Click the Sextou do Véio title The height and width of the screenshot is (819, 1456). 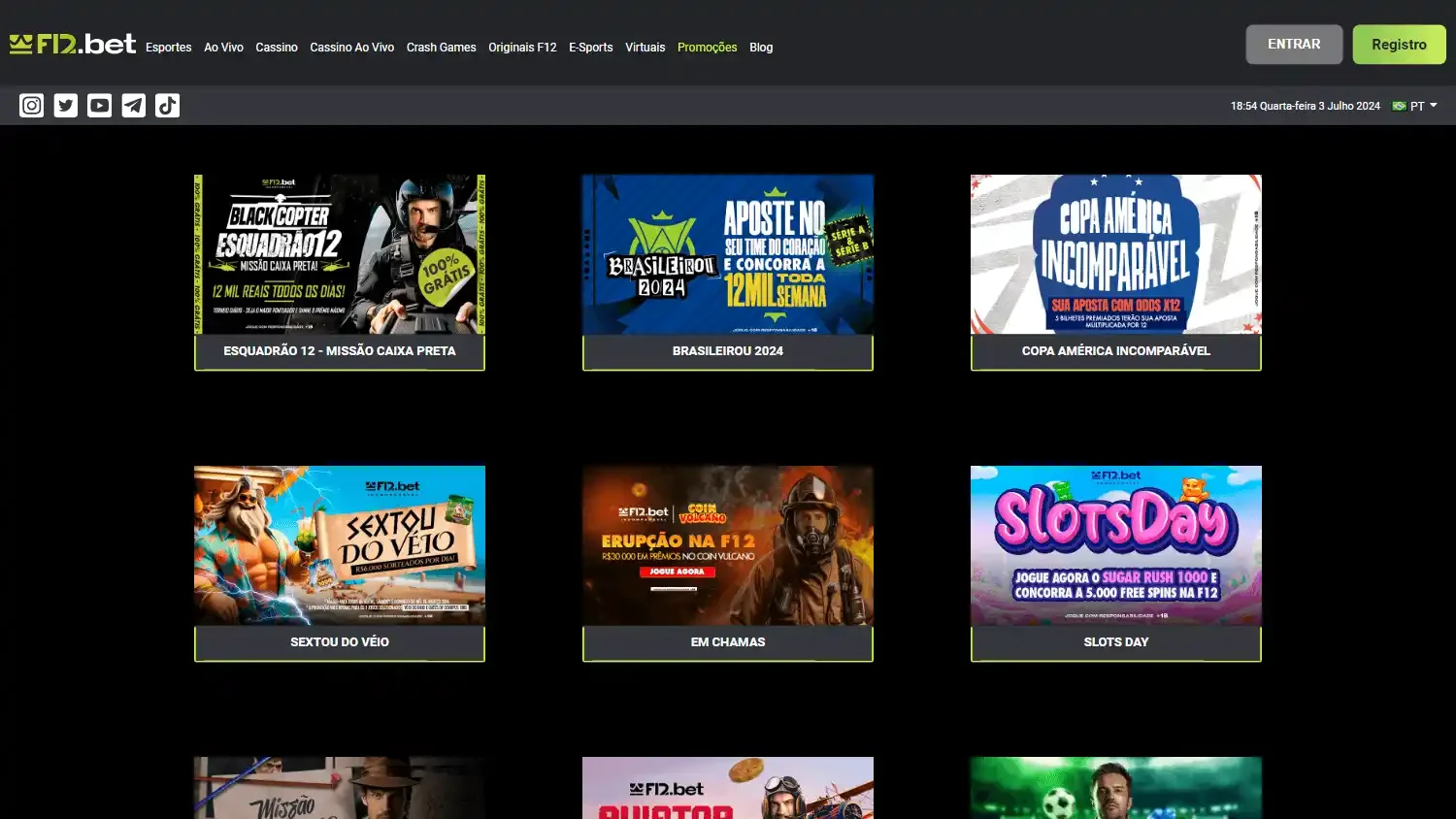pos(340,642)
